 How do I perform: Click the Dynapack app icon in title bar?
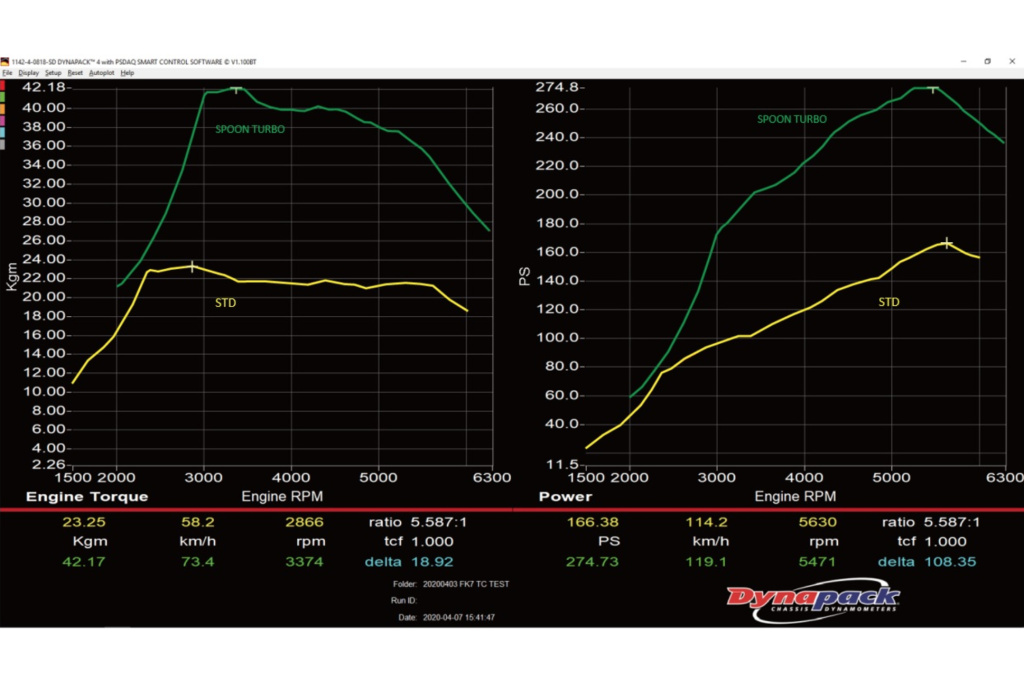[5, 61]
